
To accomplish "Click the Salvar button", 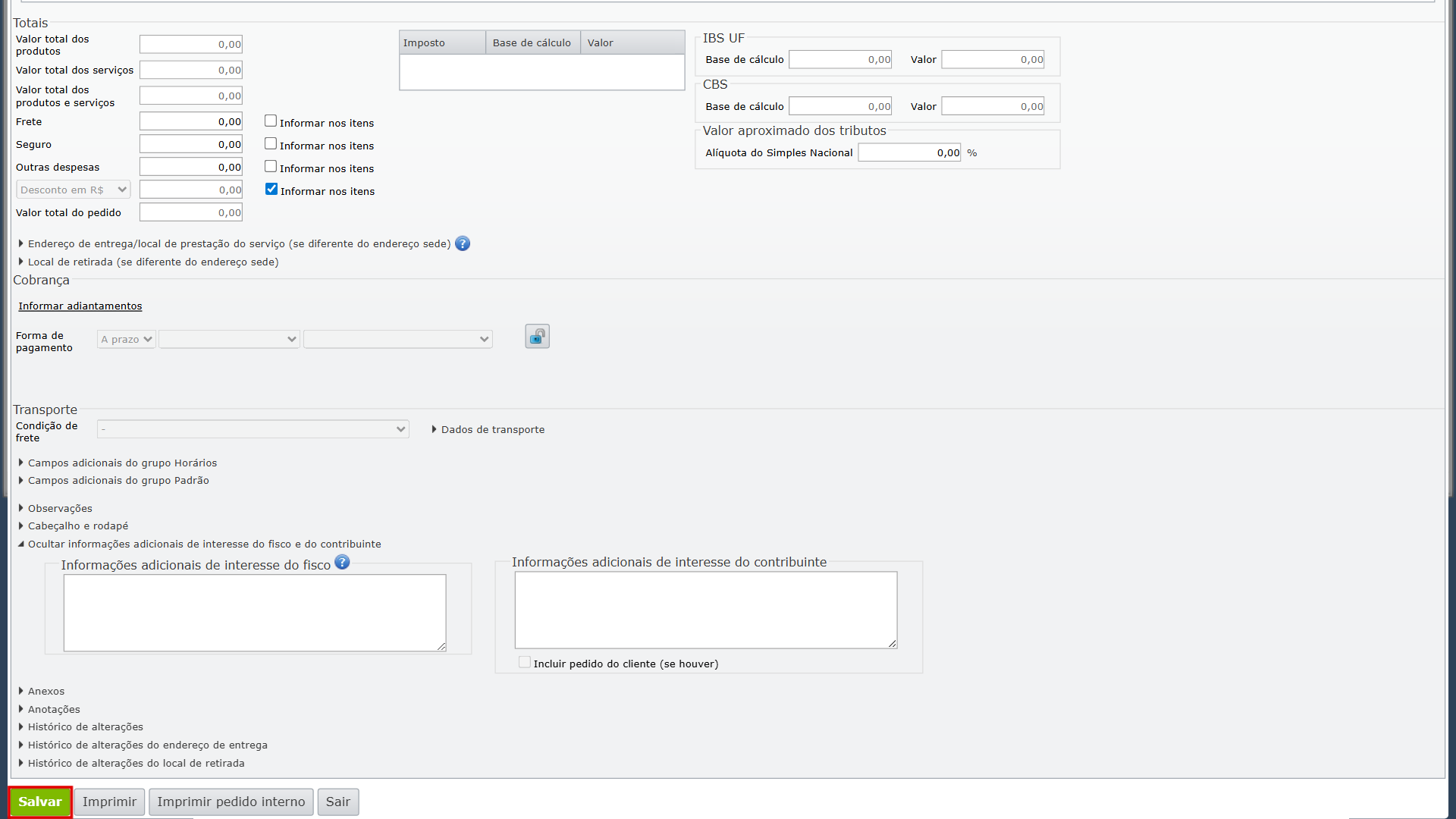I will click(40, 802).
